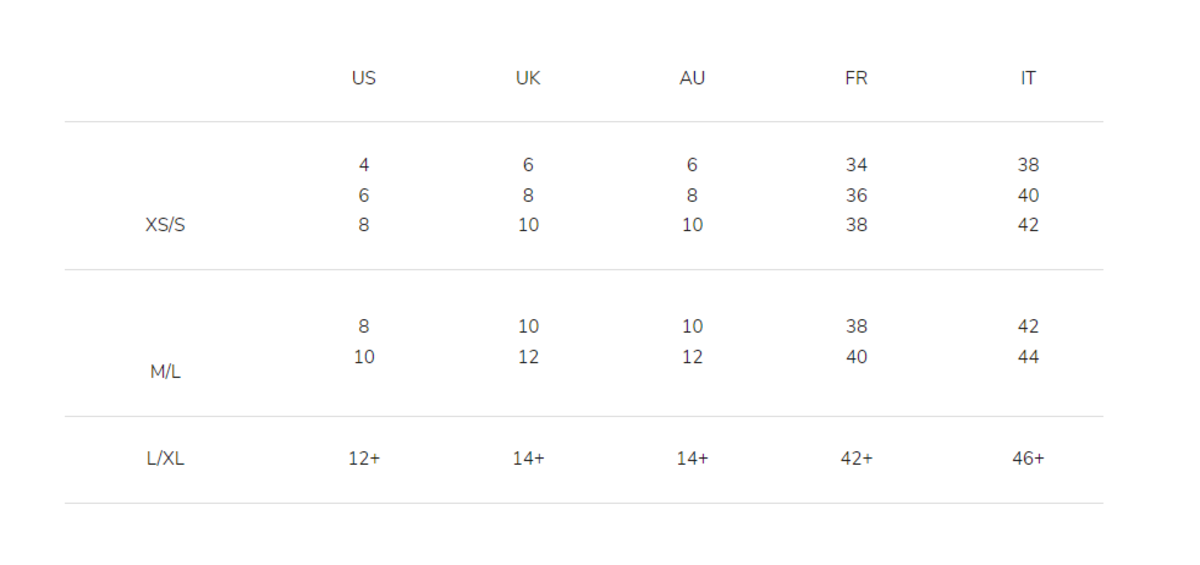Click US size 4 in the table
The width and height of the screenshot is (1200, 565).
click(x=364, y=165)
